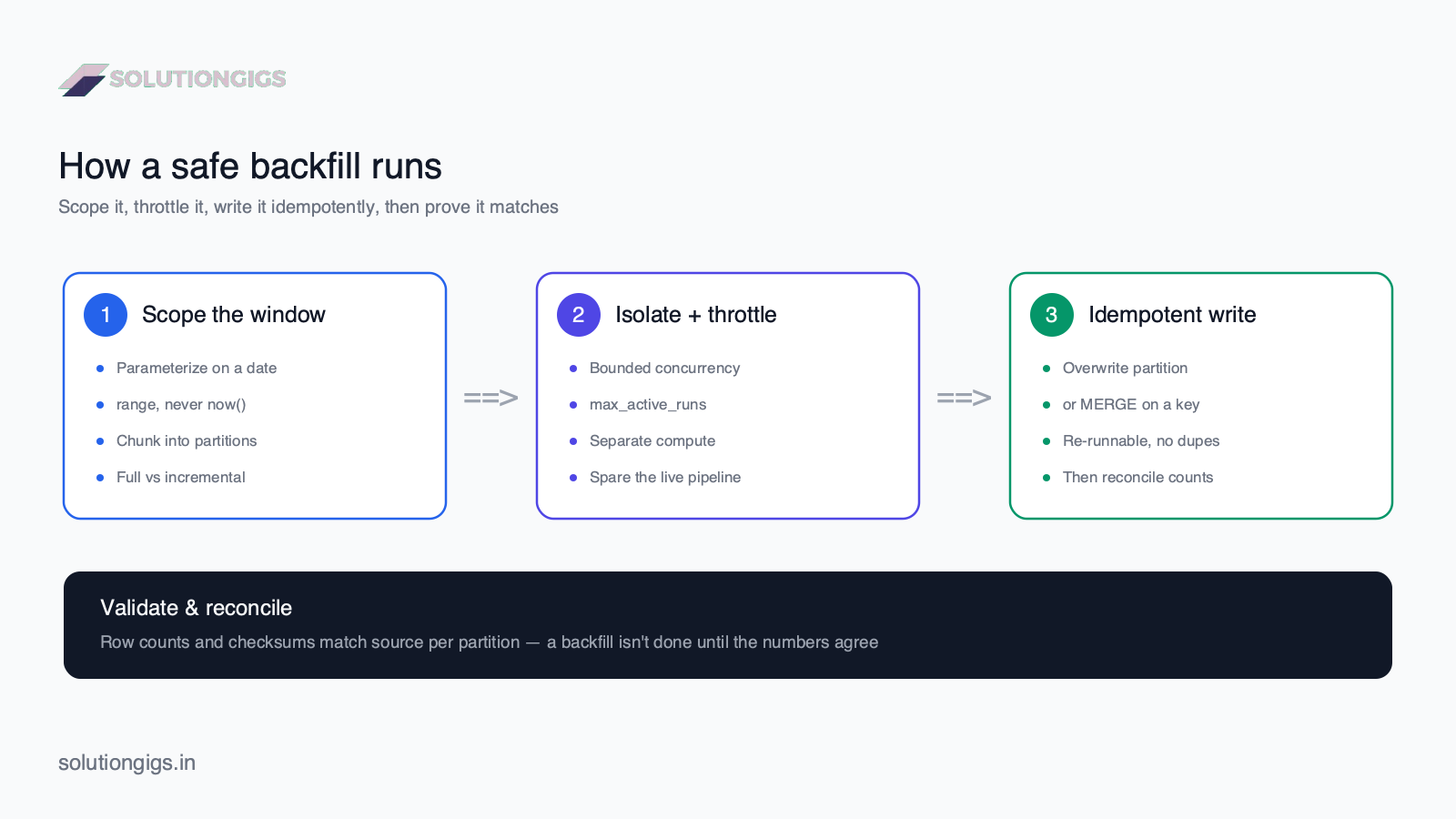Click the SOLUTIONGIGS brand wordmark

197,79
